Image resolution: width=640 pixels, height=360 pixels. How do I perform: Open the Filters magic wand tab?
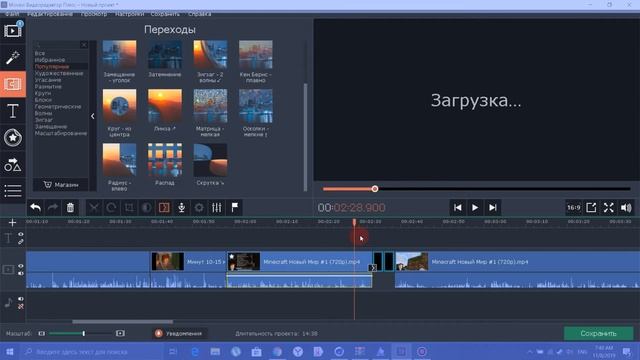[13, 58]
